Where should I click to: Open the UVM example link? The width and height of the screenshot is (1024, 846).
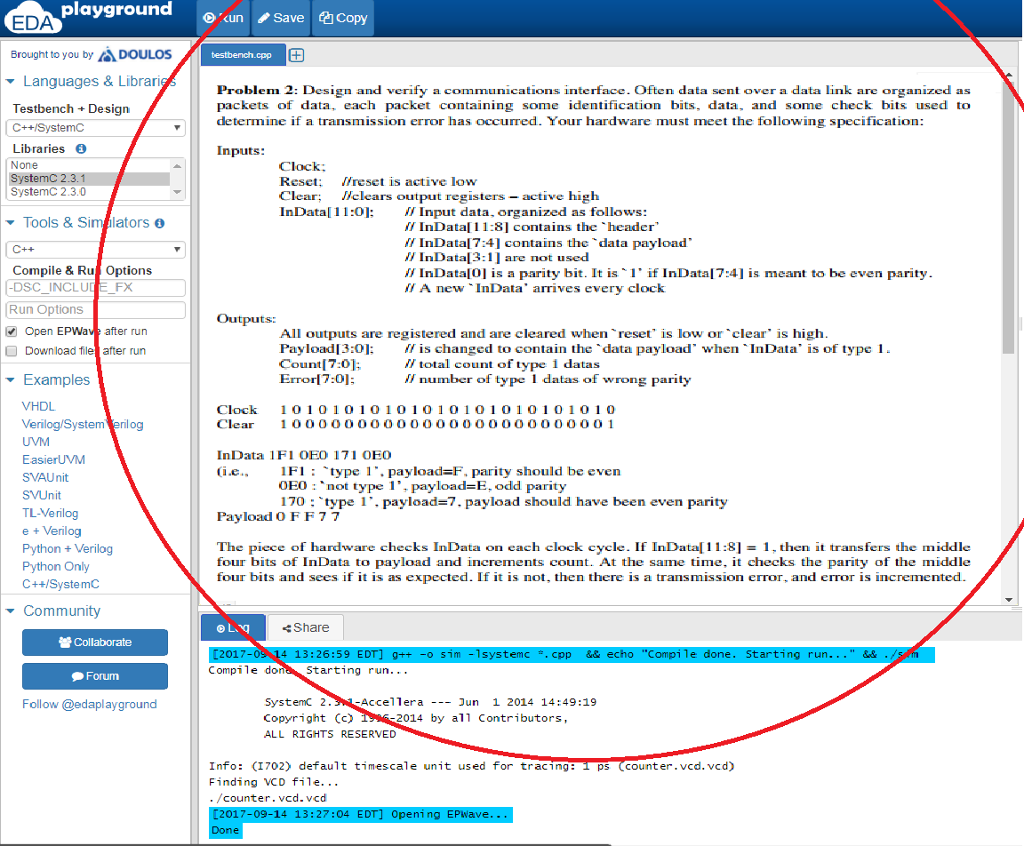(x=35, y=441)
